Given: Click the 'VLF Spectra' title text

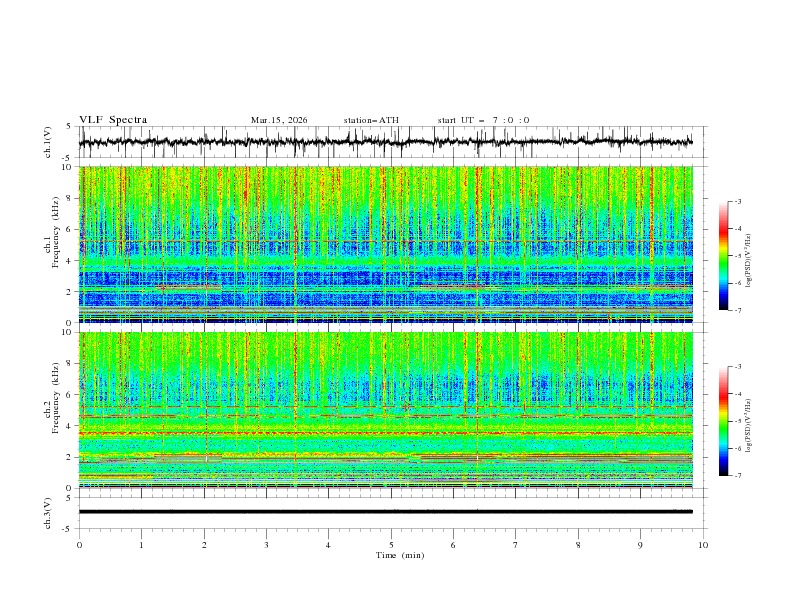Looking at the screenshot, I should (x=113, y=120).
